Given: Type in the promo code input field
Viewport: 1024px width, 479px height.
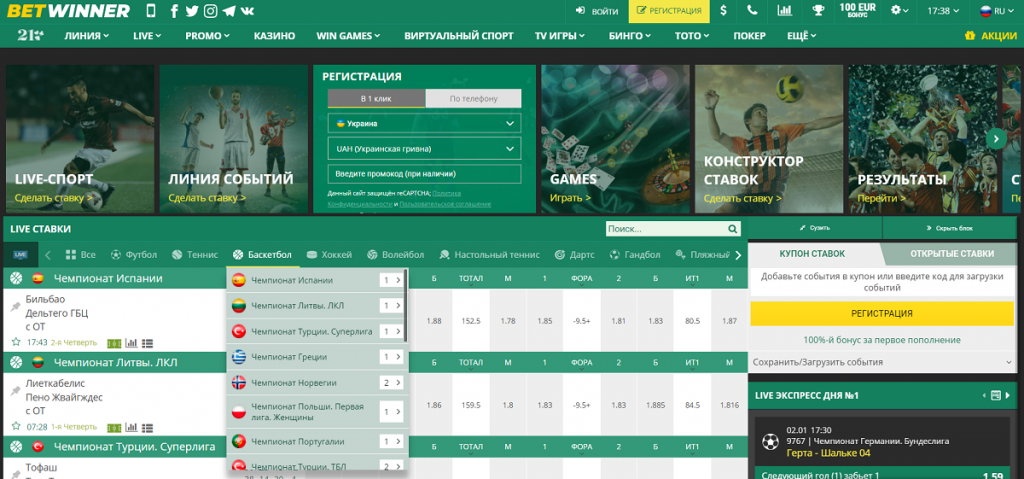Looking at the screenshot, I should [425, 174].
